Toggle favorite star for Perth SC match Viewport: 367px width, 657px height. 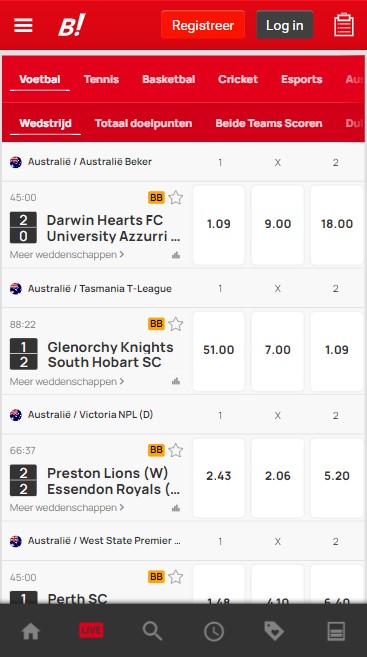click(176, 577)
